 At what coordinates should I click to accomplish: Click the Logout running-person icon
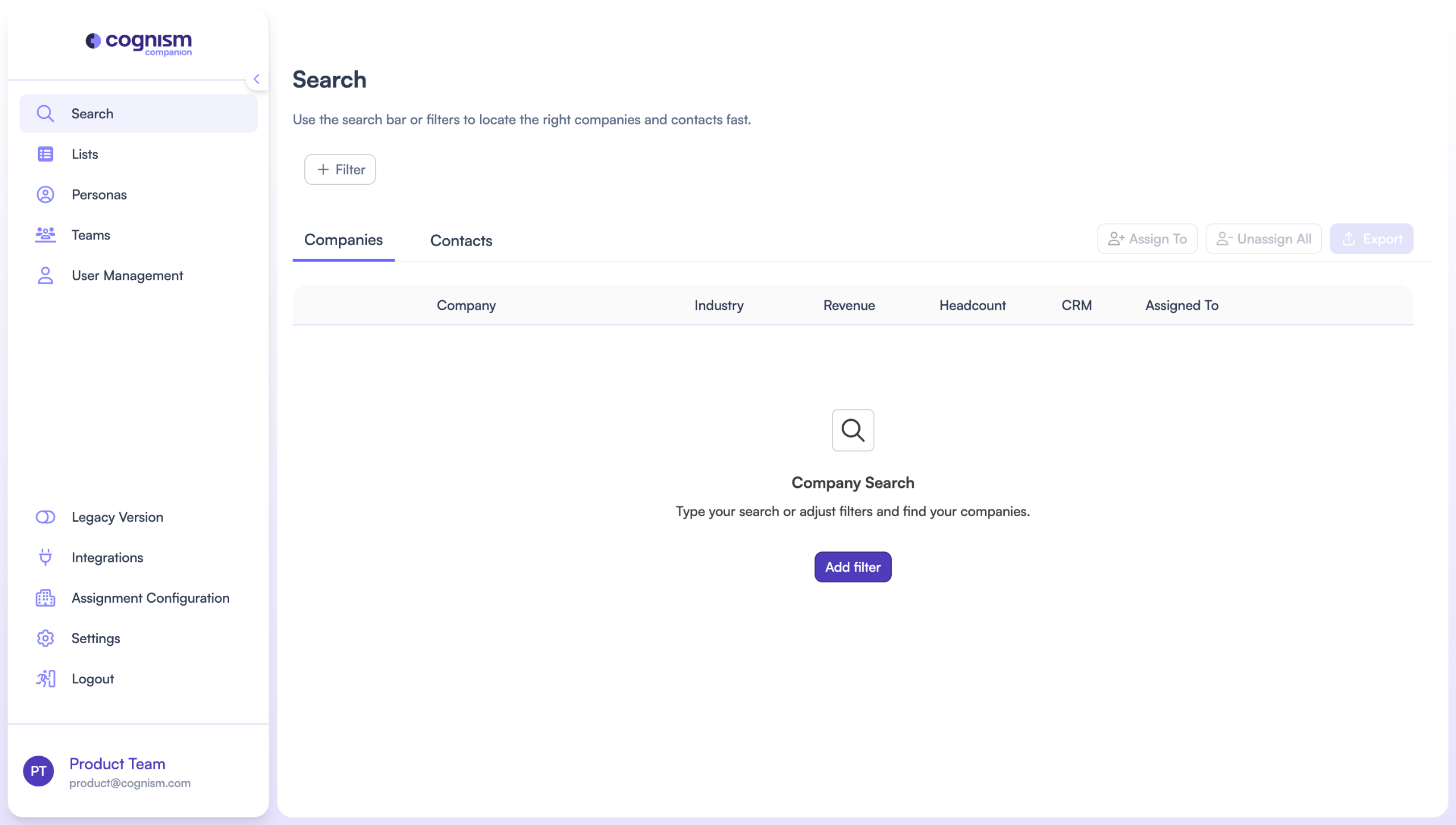pos(45,679)
